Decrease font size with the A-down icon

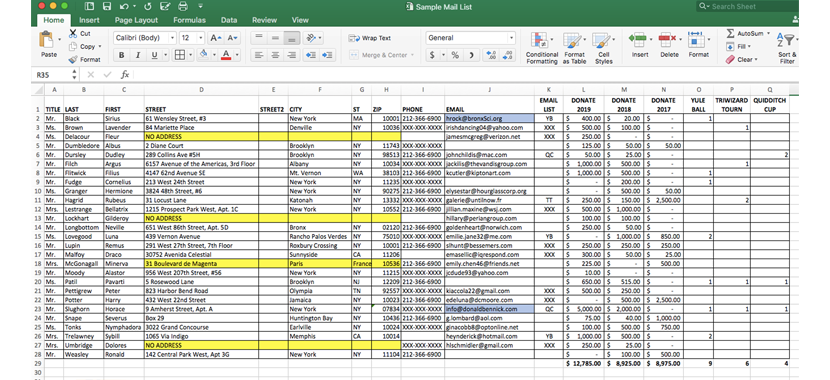[232, 38]
